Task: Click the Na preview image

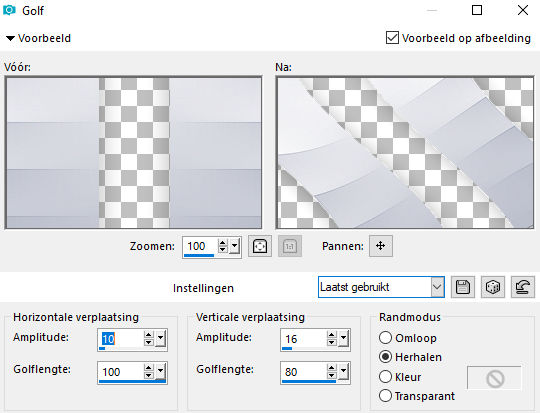Action: pos(405,152)
